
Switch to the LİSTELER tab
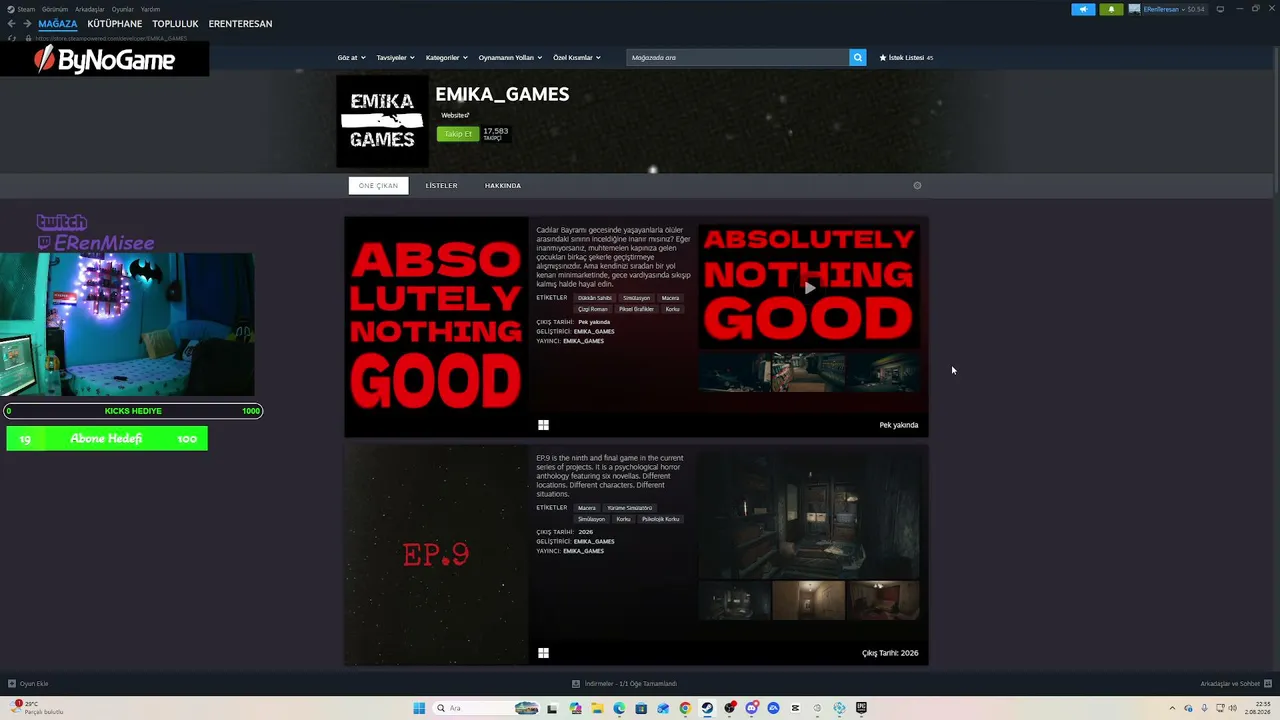(441, 185)
